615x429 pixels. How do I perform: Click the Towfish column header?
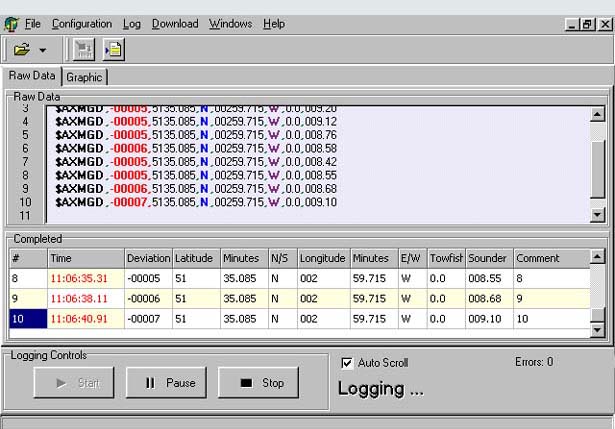[446, 258]
